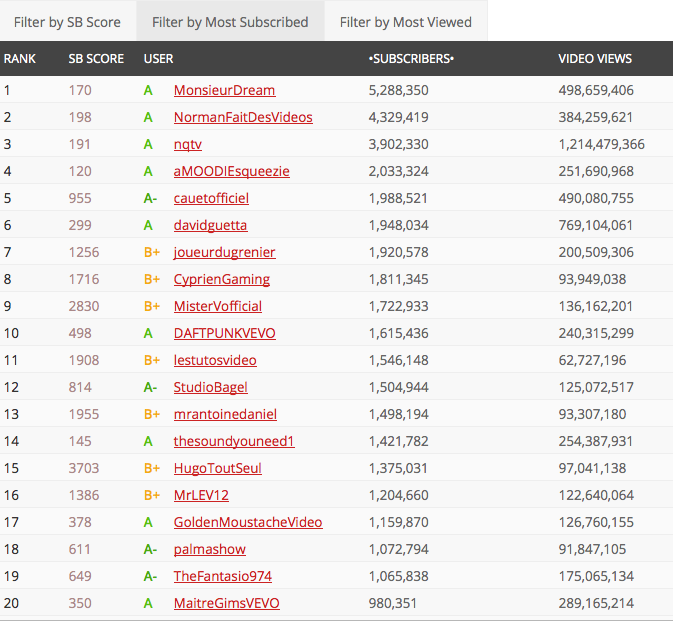Click the A grade beside DAFTPUNKVEVO
The height and width of the screenshot is (621, 673).
(148, 333)
